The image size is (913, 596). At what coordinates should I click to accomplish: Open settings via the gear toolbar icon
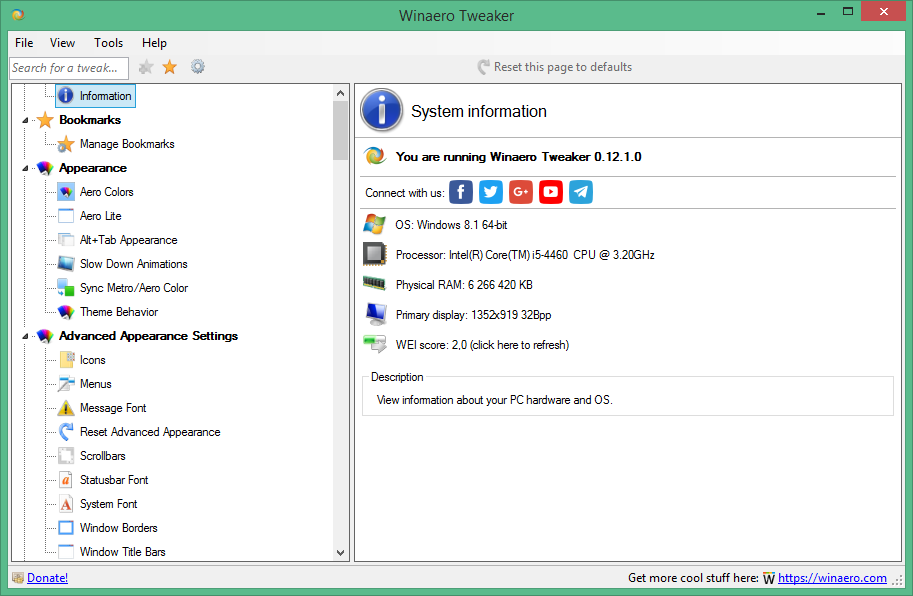(x=198, y=67)
